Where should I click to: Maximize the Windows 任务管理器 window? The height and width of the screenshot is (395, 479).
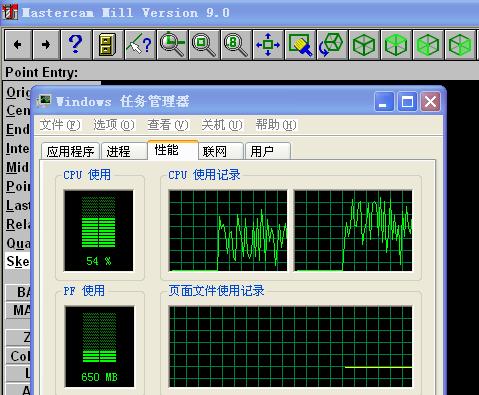point(407,101)
